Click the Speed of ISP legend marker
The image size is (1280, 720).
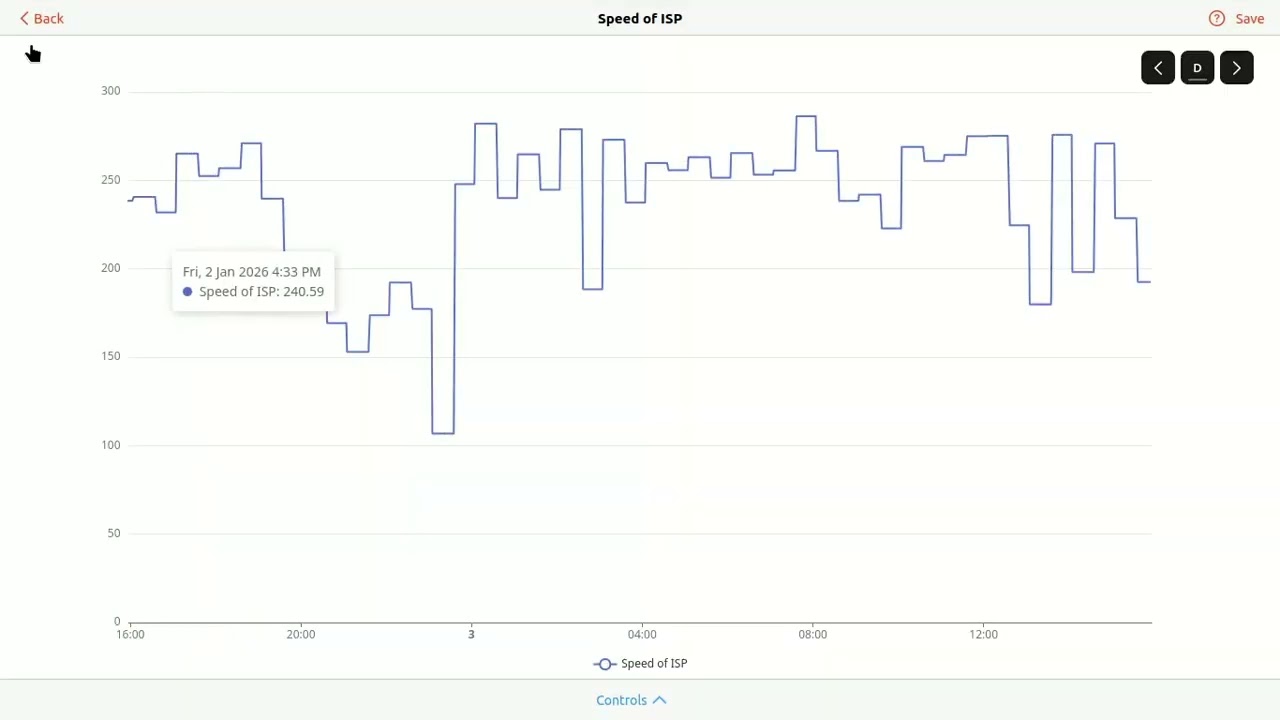pos(604,664)
